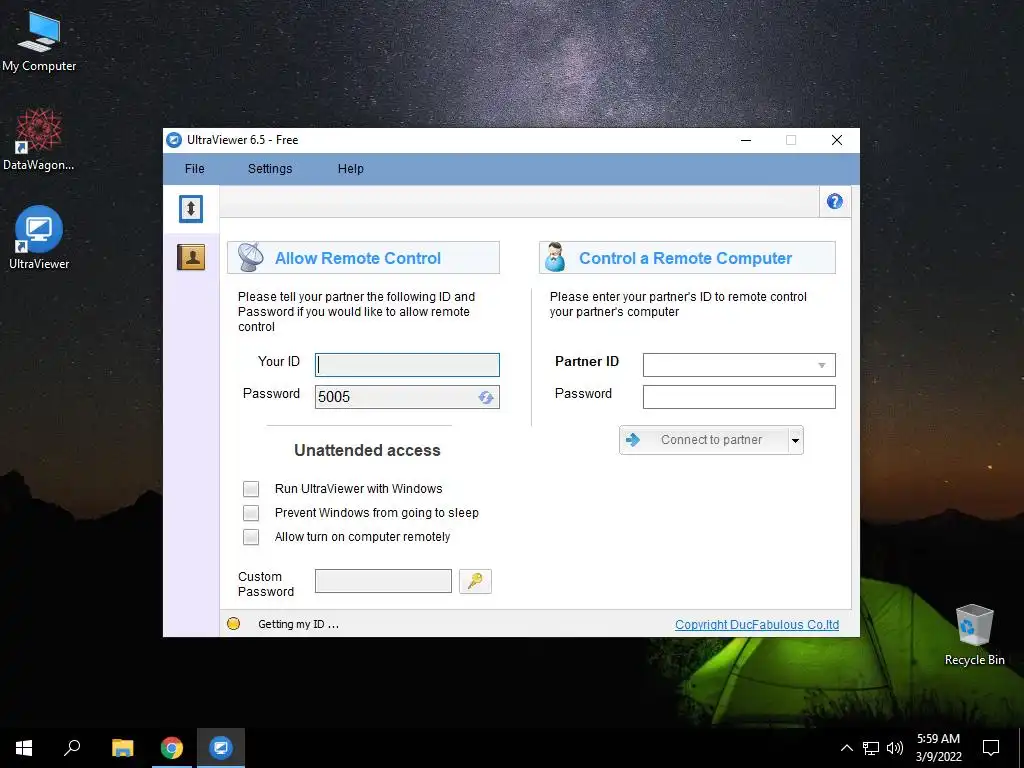Click the person icon beside Control a Remote Computer
The image size is (1024, 768).
click(x=555, y=257)
